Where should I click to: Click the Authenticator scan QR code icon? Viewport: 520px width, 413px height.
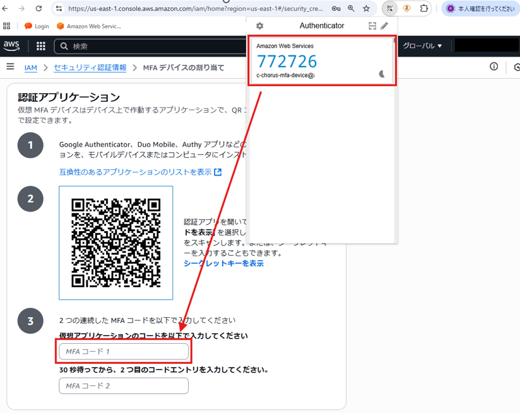pos(372,26)
